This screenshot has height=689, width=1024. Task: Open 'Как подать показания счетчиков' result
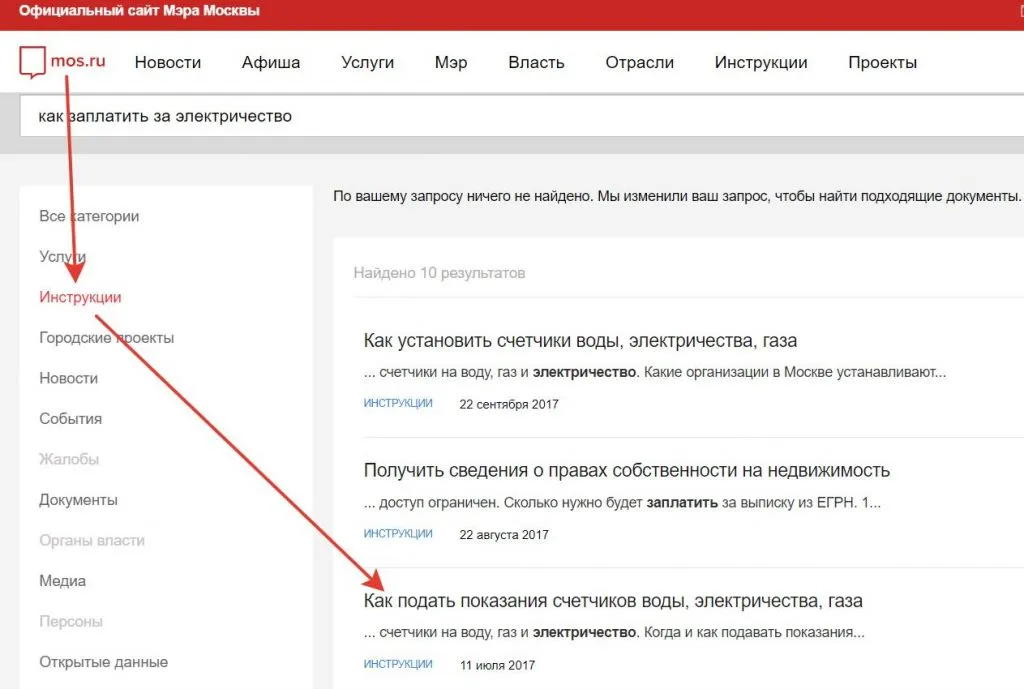pyautogui.click(x=612, y=601)
